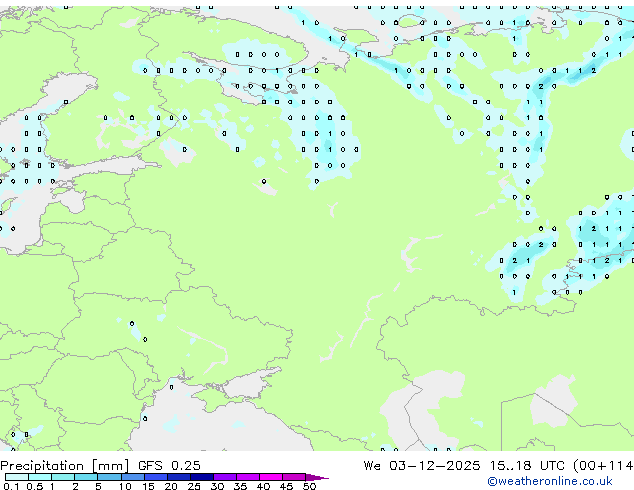Screen dimensions: 634x490
Task: Pick the legend swatch between 0.1 and 0.5
Action: pyautogui.click(x=17, y=477)
